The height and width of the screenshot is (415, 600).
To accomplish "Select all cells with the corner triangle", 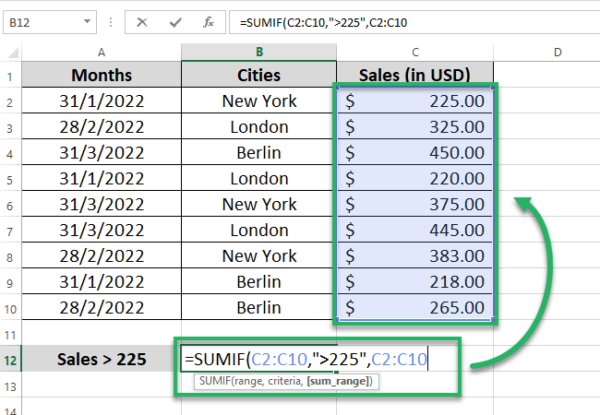I will coord(13,52).
